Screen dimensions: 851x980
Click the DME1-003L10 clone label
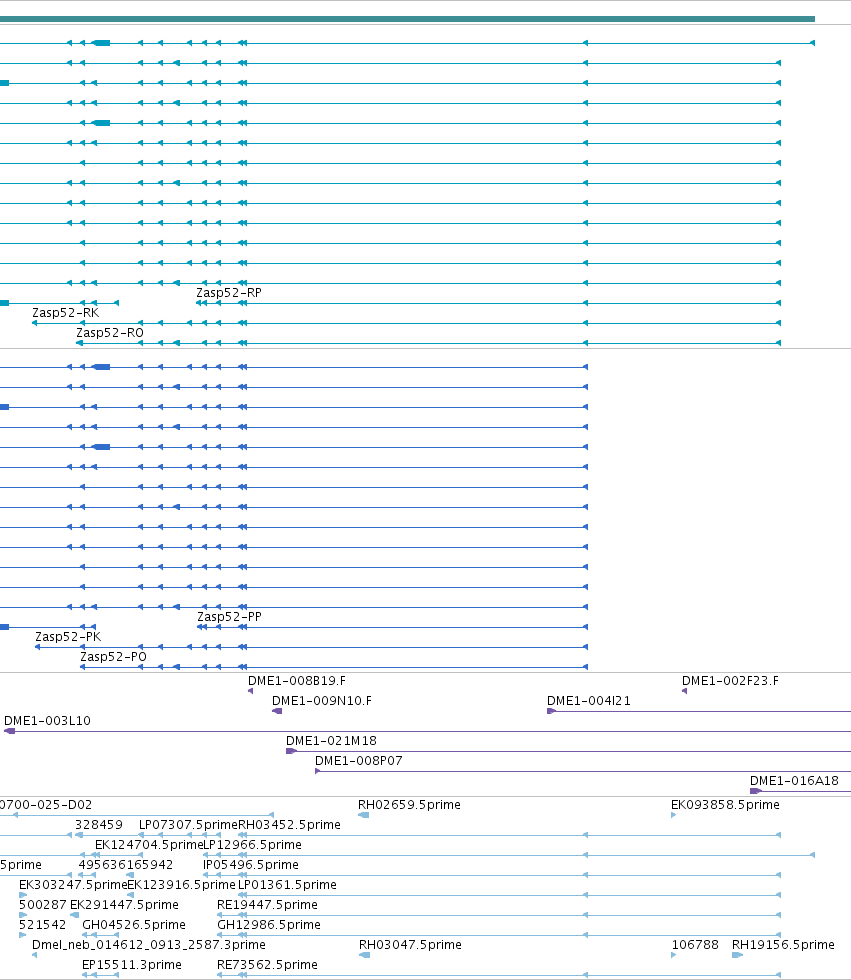[x=47, y=721]
